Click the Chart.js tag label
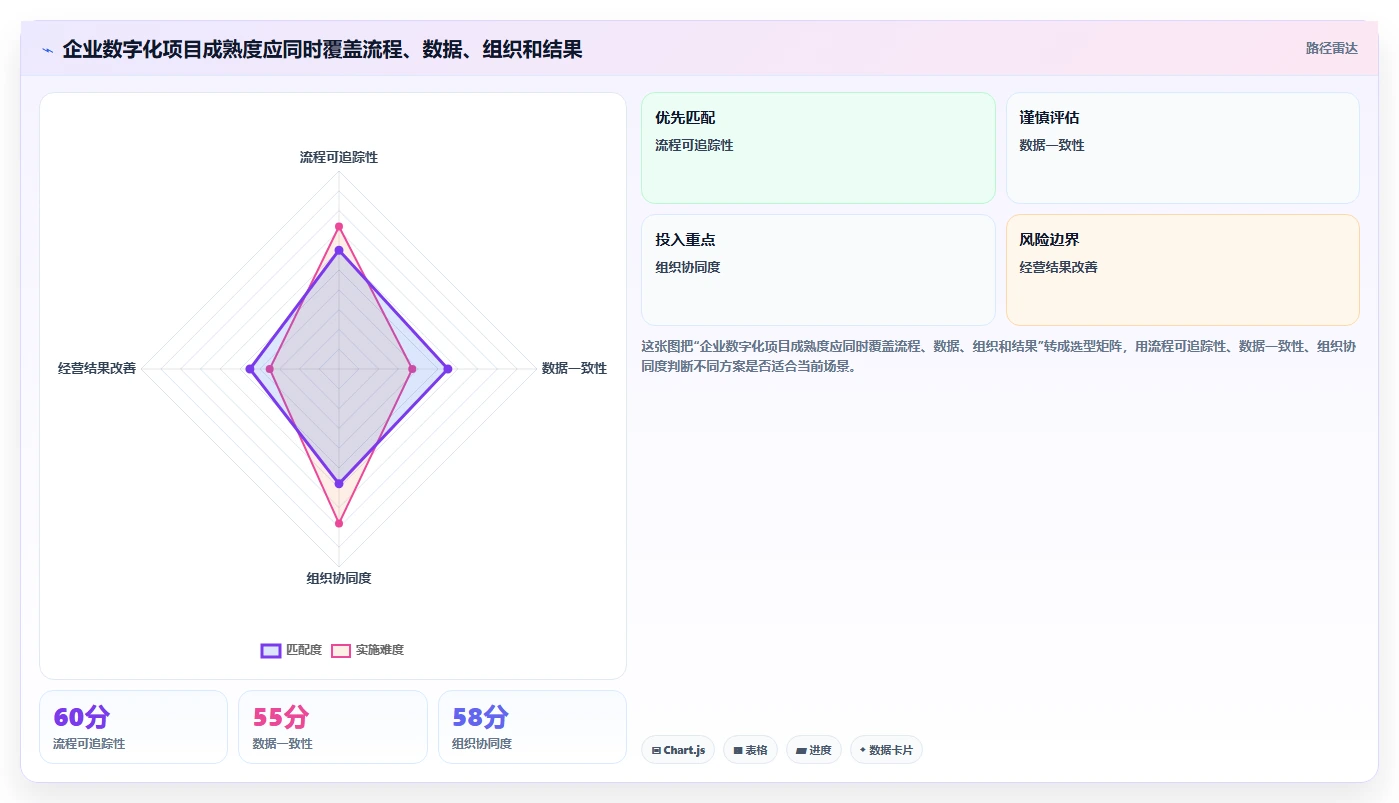The height and width of the screenshot is (803, 1399). click(684, 750)
